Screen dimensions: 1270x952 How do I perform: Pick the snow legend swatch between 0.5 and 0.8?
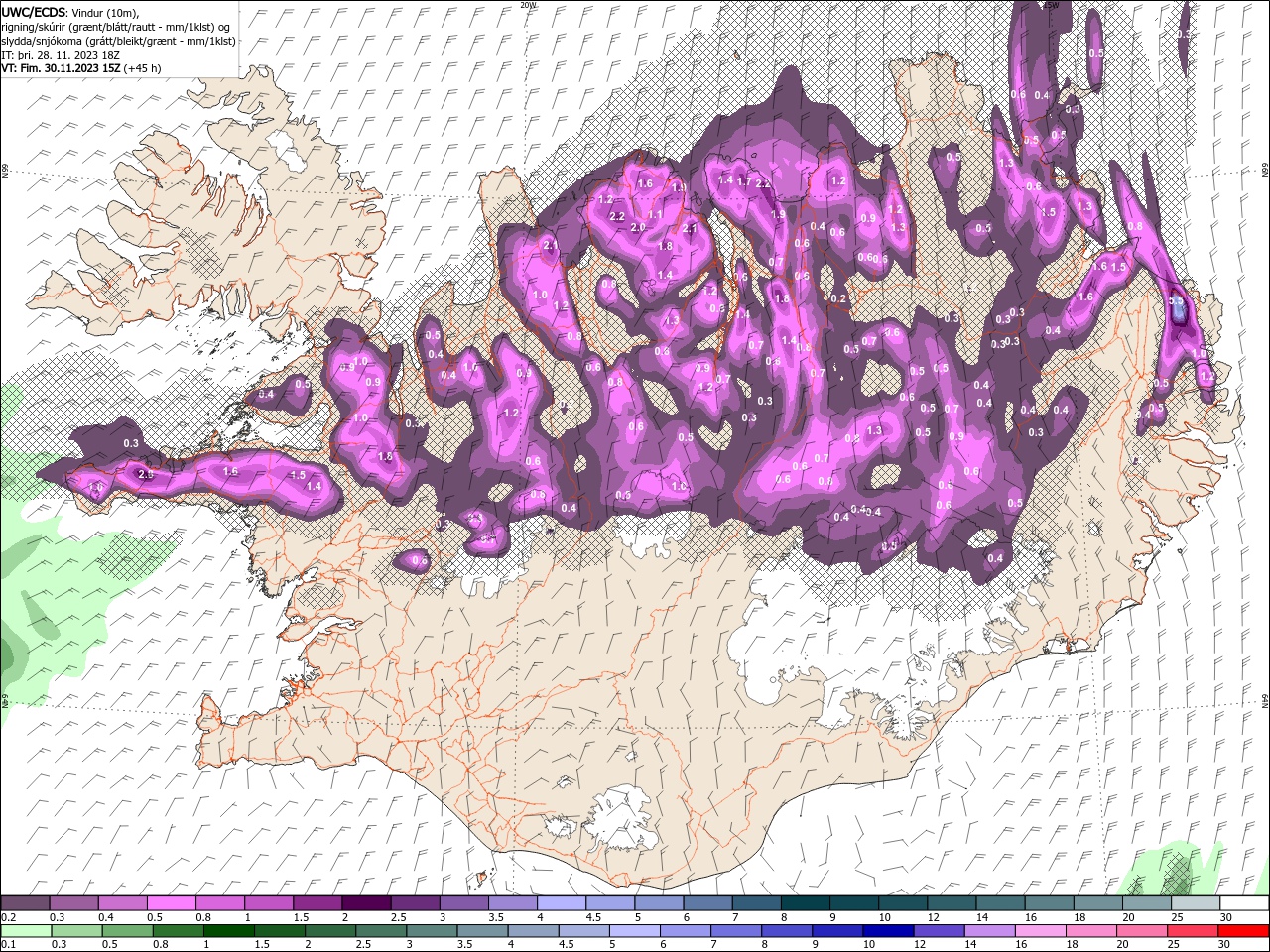coord(173,903)
